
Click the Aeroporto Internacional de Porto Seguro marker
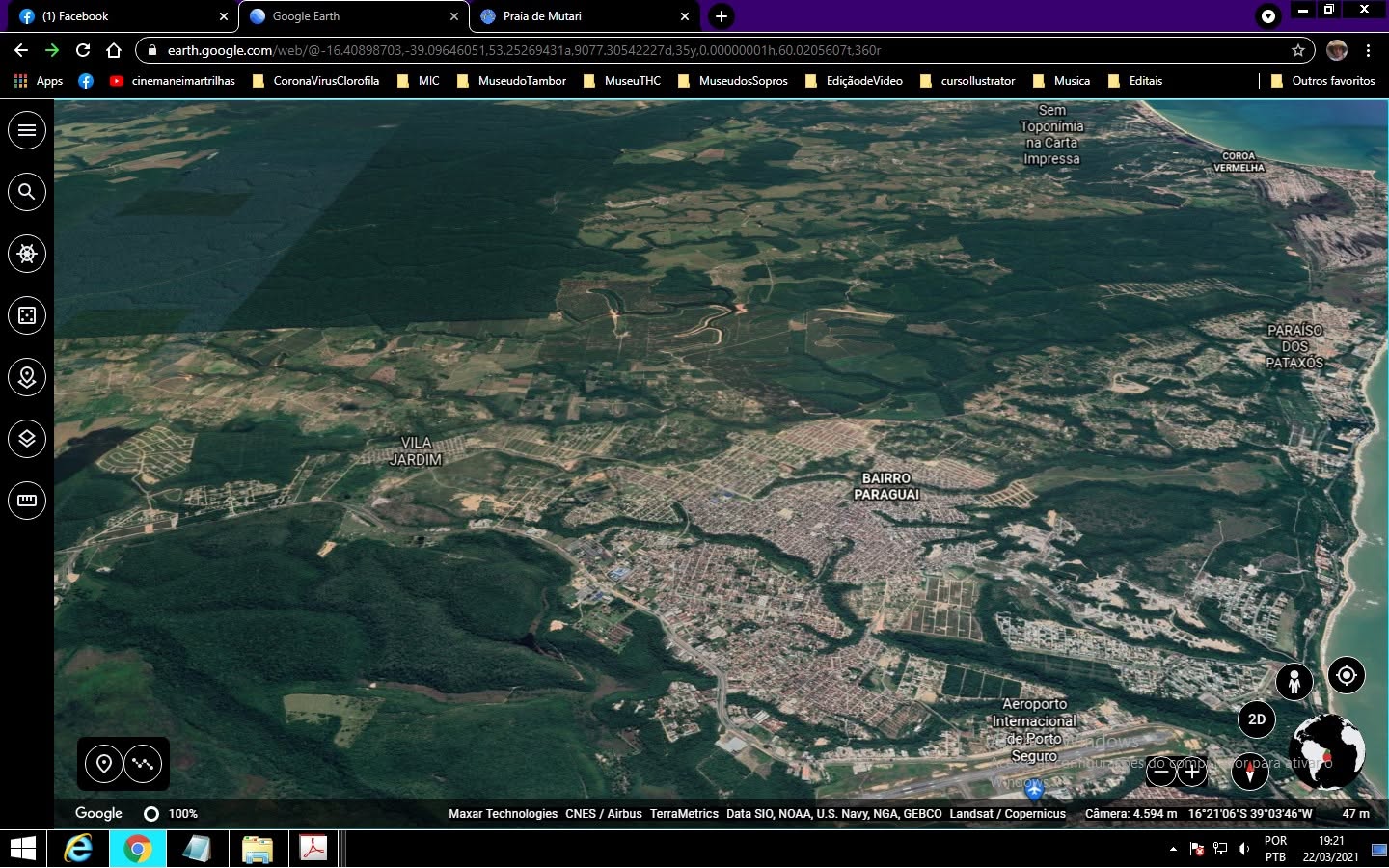pos(1035,791)
